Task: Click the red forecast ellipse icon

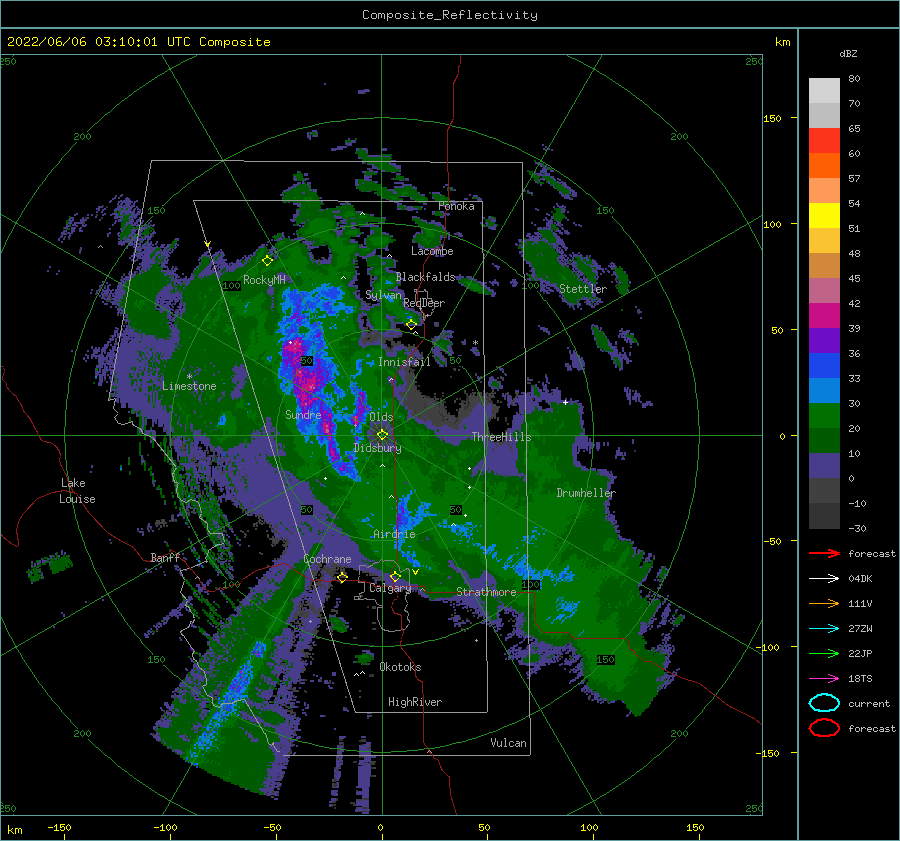Action: point(824,728)
